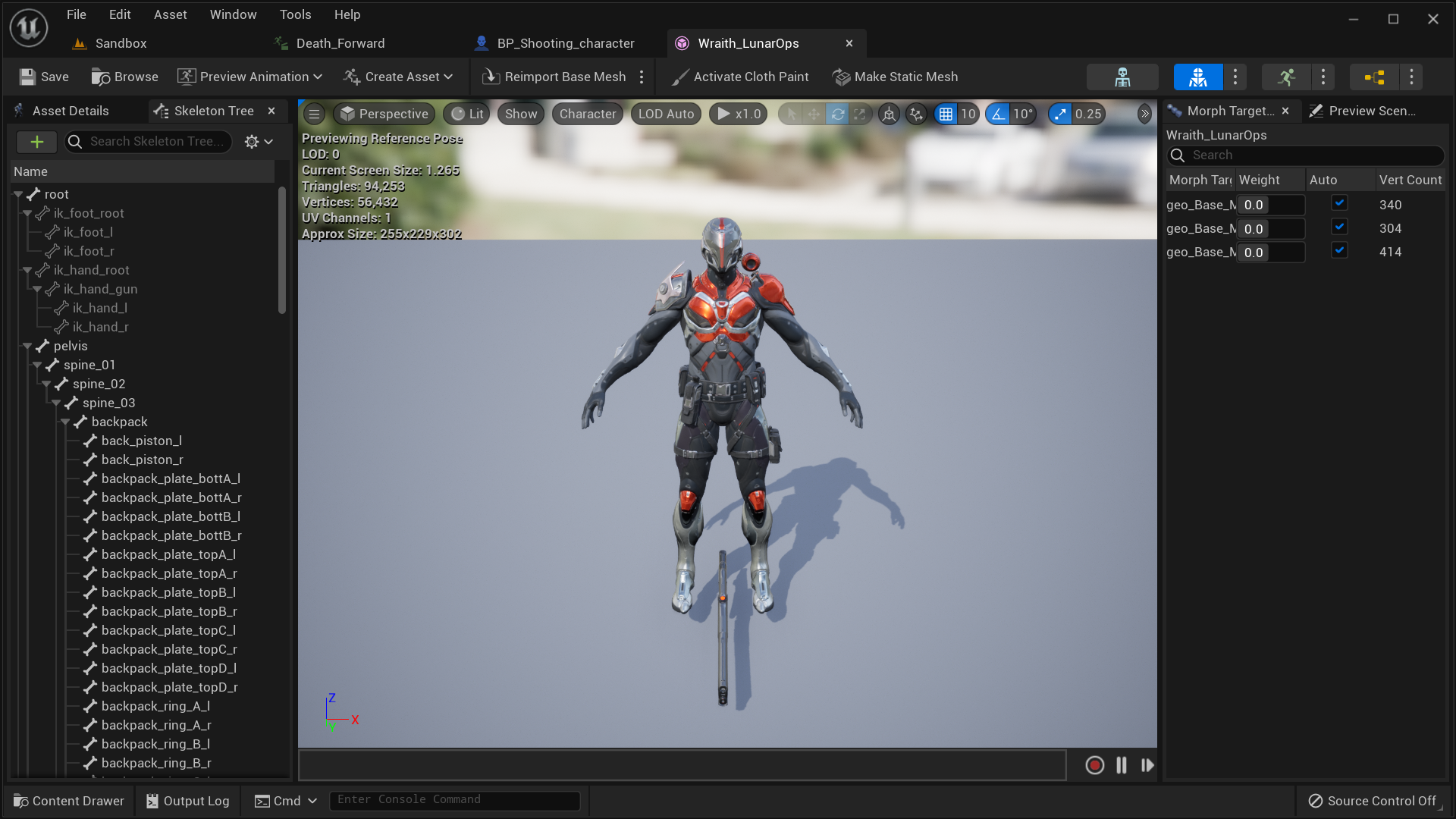1456x819 pixels.
Task: Open the Physics asset editor mode
Action: pyautogui.click(x=1374, y=77)
